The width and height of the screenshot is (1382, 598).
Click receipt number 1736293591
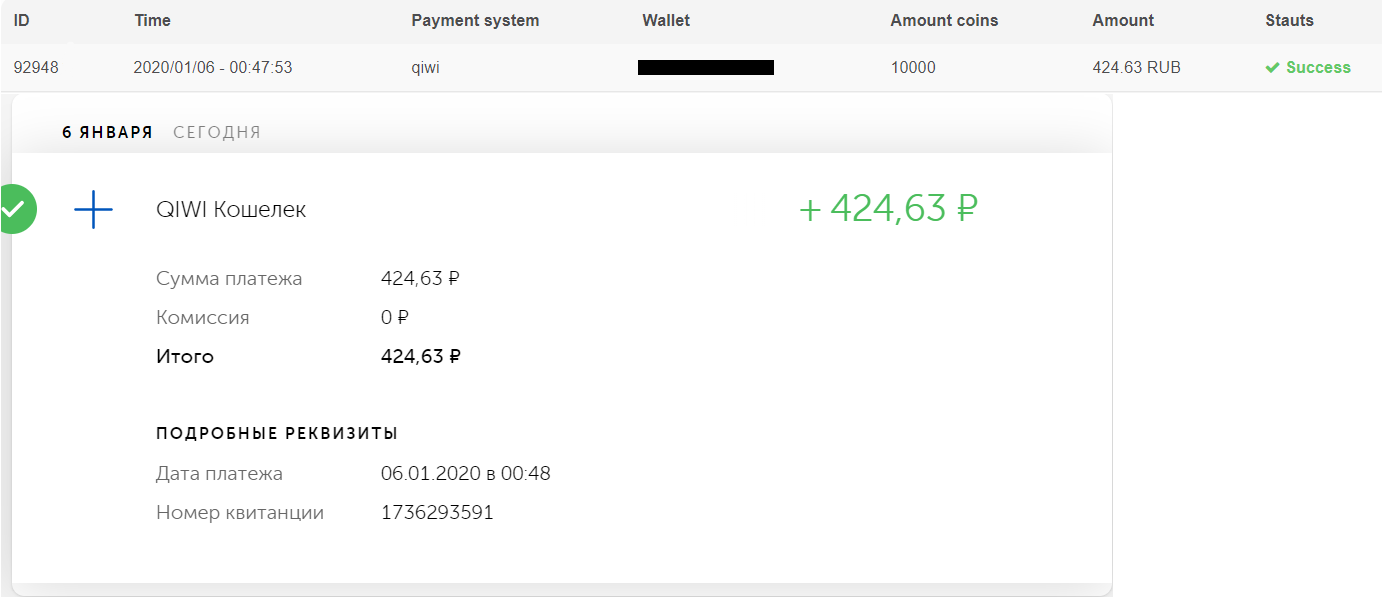pyautogui.click(x=437, y=513)
